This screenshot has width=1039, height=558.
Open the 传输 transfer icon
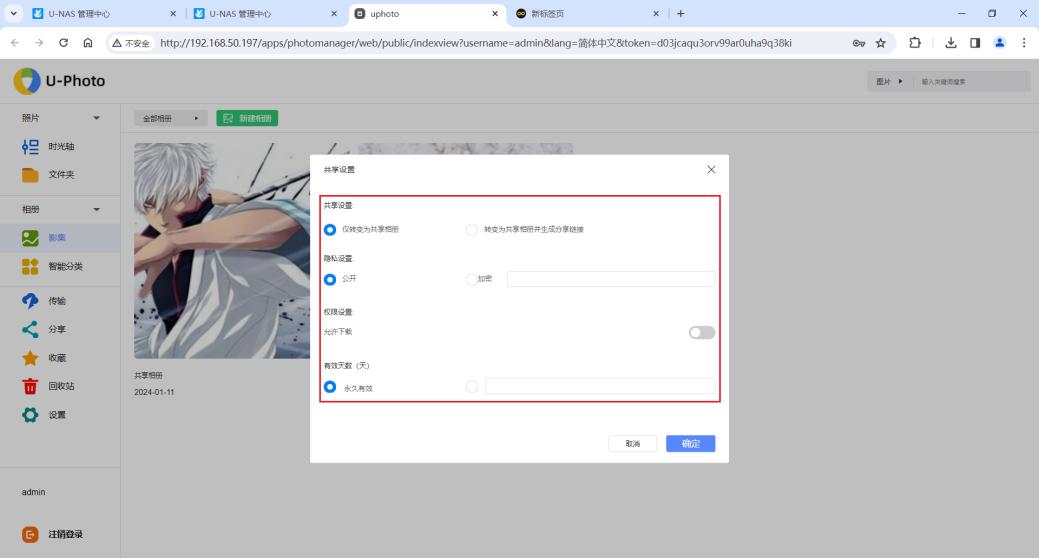[x=30, y=300]
